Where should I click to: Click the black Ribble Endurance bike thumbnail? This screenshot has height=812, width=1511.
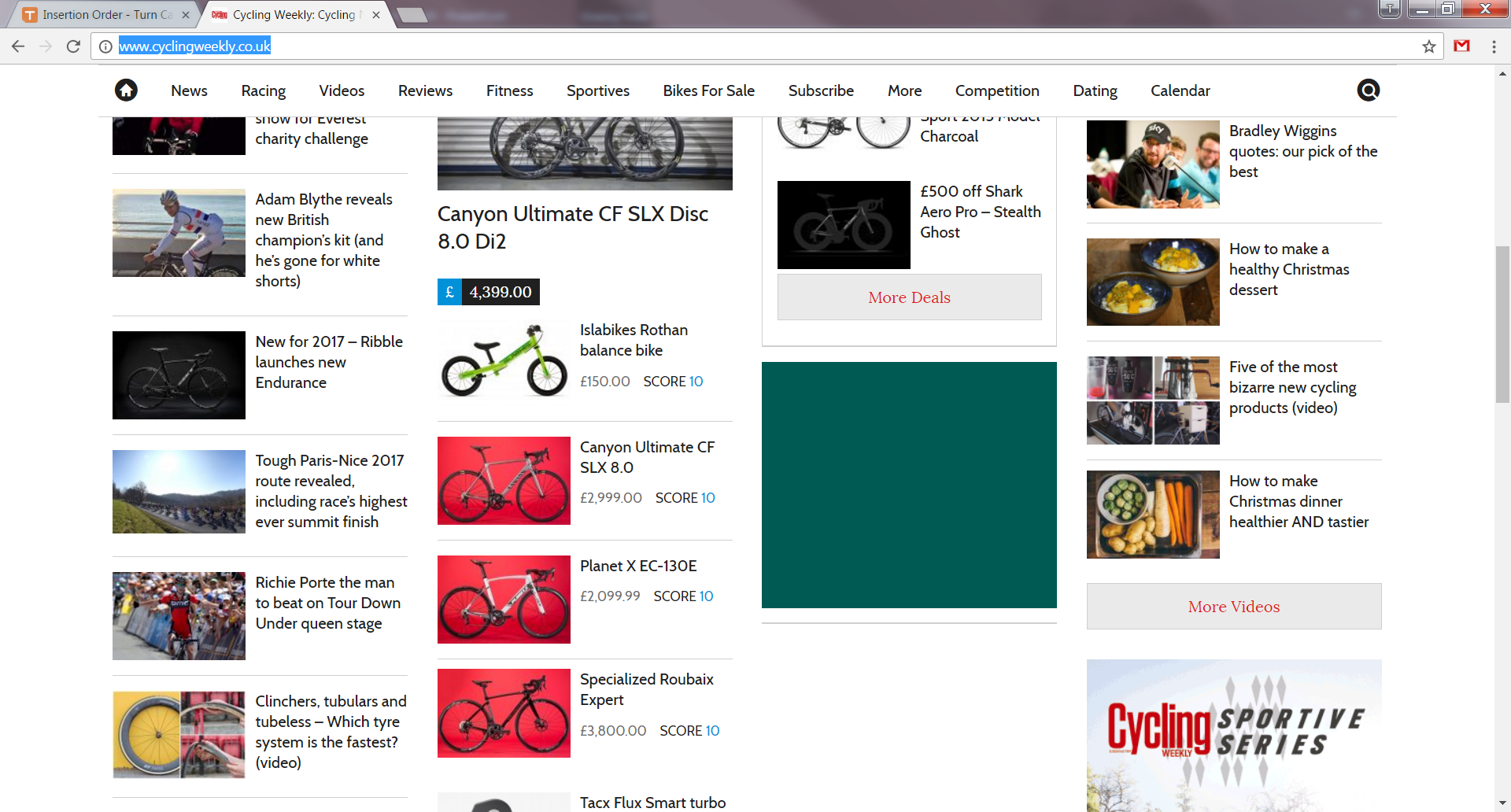coord(179,375)
